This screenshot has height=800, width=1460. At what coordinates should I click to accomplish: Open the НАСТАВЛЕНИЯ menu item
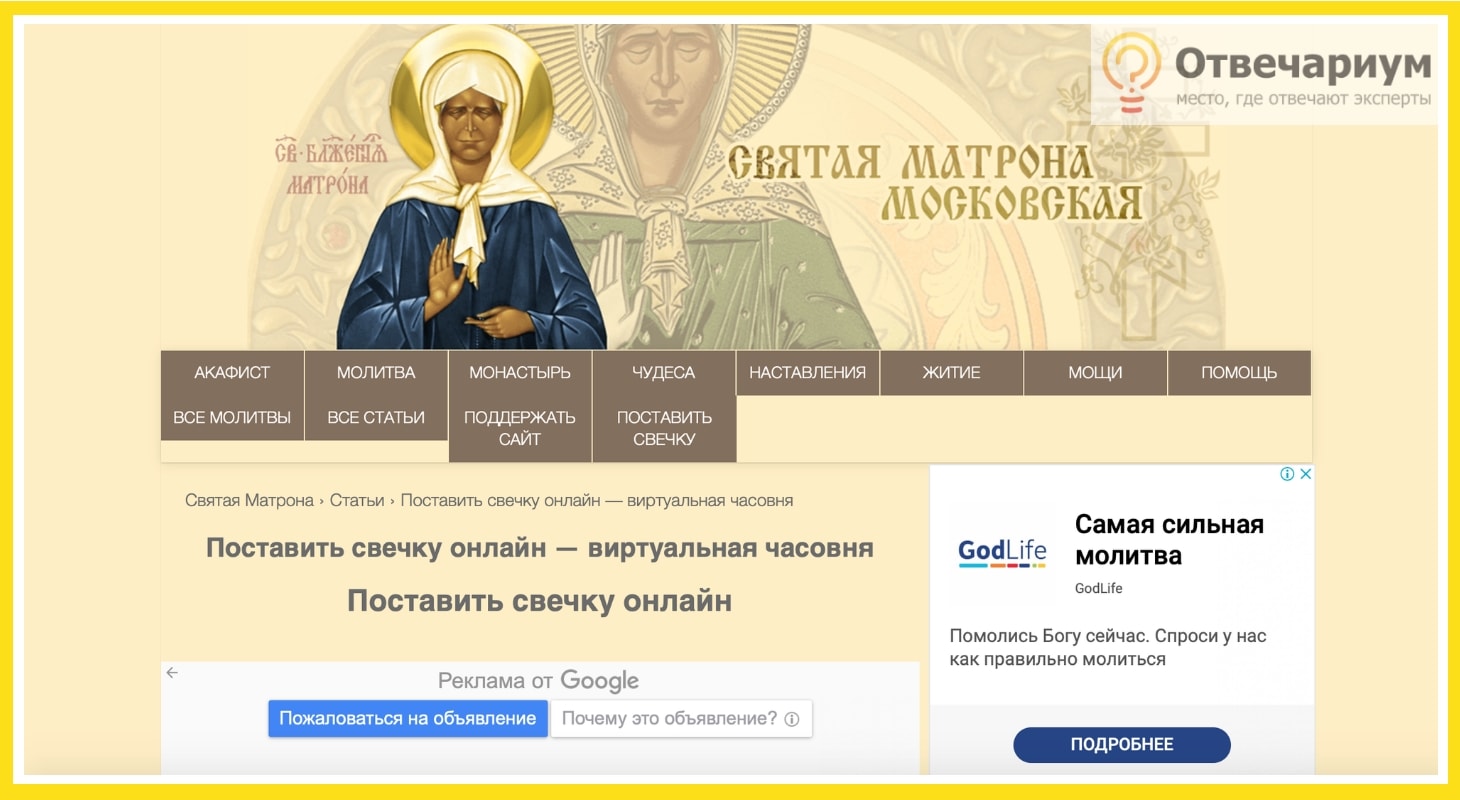[808, 373]
